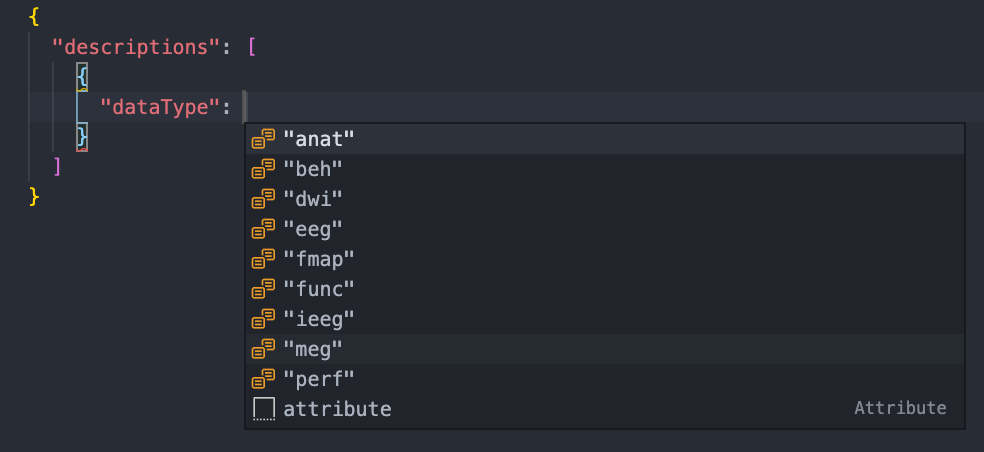
Task: Click the opening square bracket after descriptions
Action: [252, 46]
